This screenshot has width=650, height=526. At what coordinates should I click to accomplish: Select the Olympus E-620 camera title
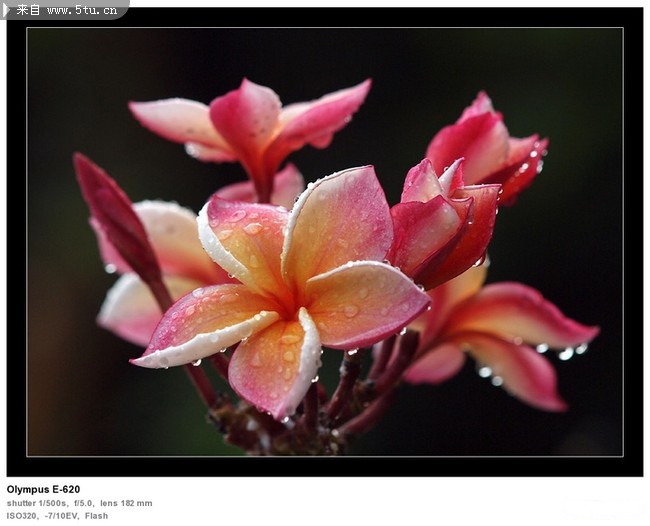tap(43, 490)
